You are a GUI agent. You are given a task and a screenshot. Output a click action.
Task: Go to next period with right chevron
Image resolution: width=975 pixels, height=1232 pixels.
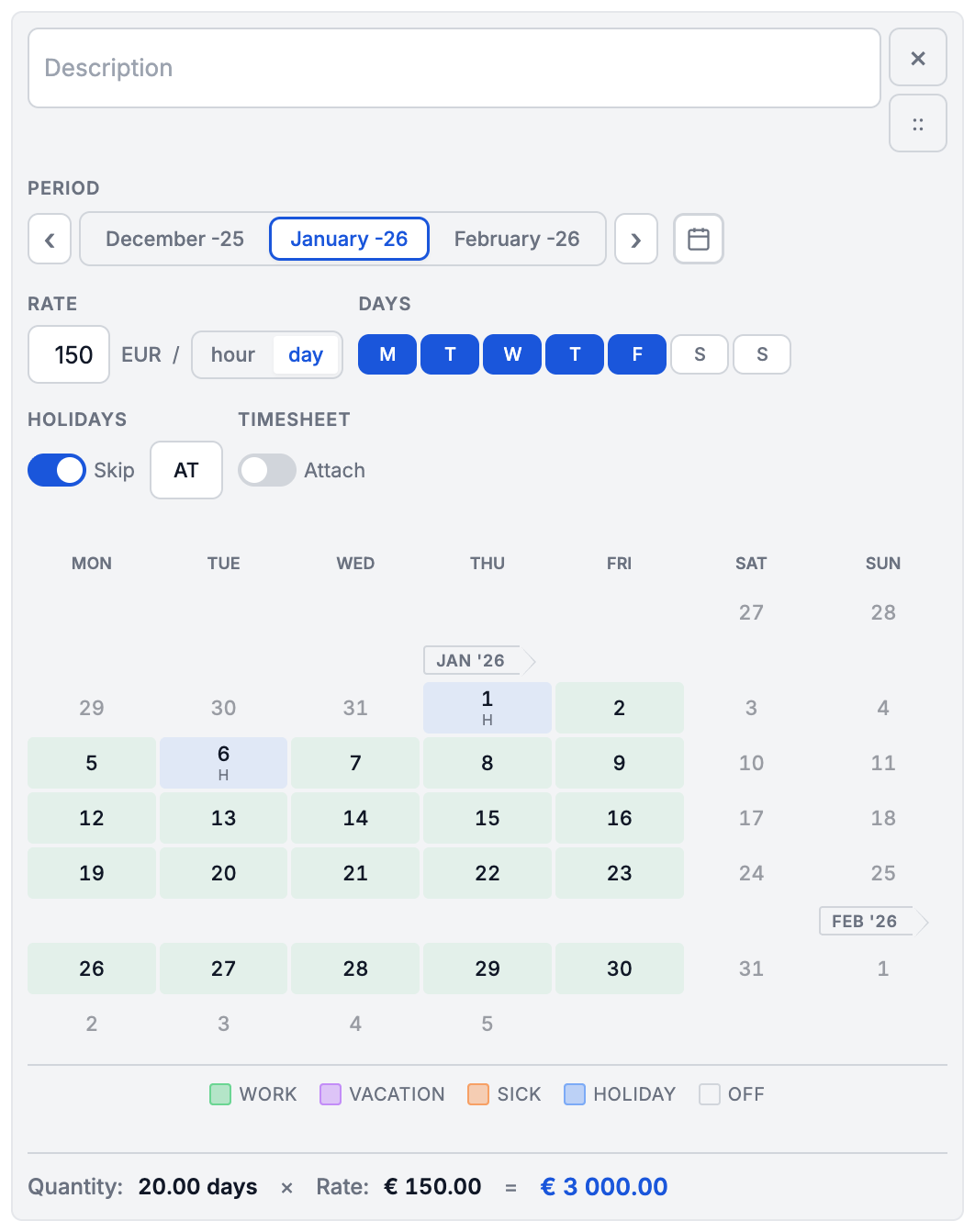(x=635, y=240)
